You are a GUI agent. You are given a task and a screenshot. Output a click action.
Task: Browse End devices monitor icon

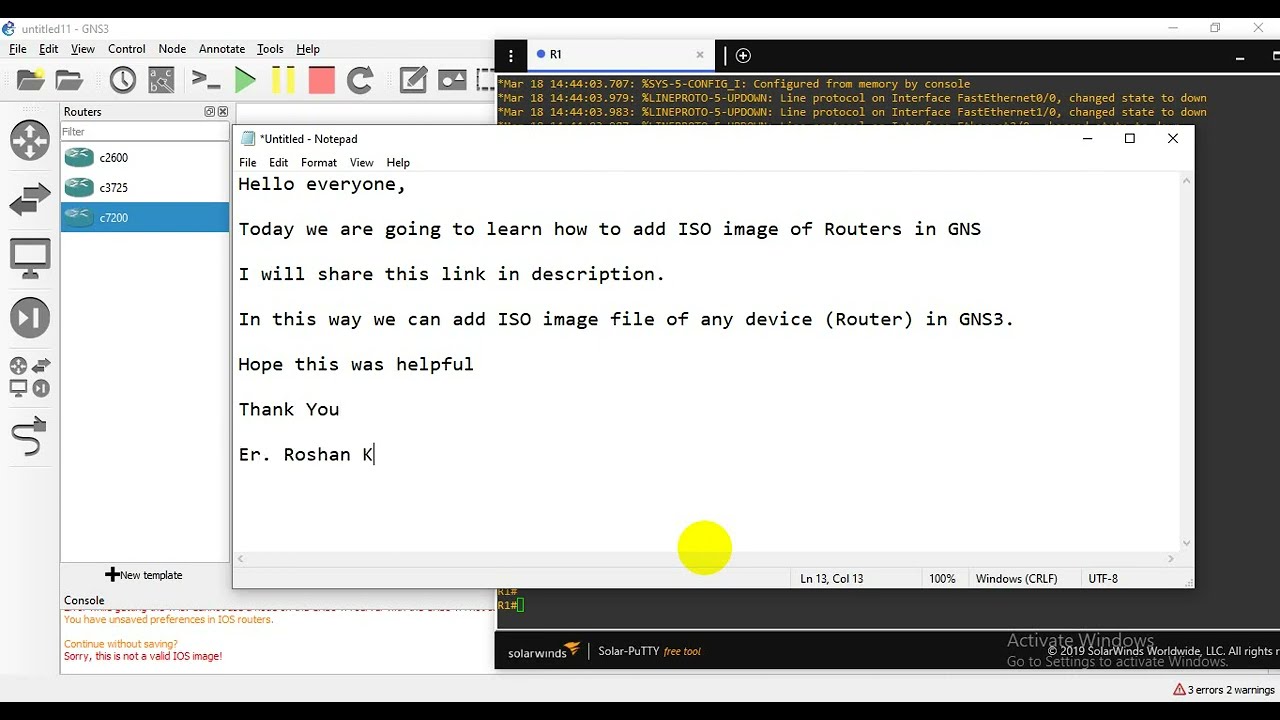point(30,259)
